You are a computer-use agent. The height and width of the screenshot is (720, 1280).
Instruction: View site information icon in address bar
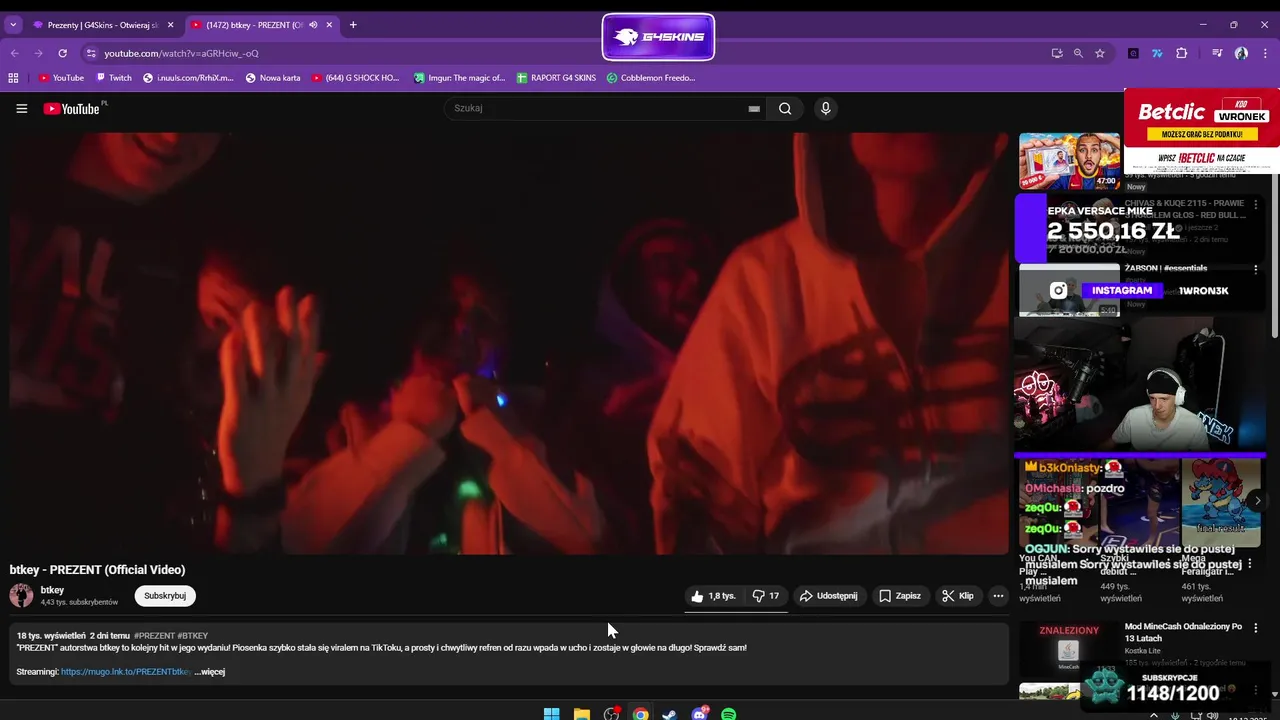tap(91, 53)
